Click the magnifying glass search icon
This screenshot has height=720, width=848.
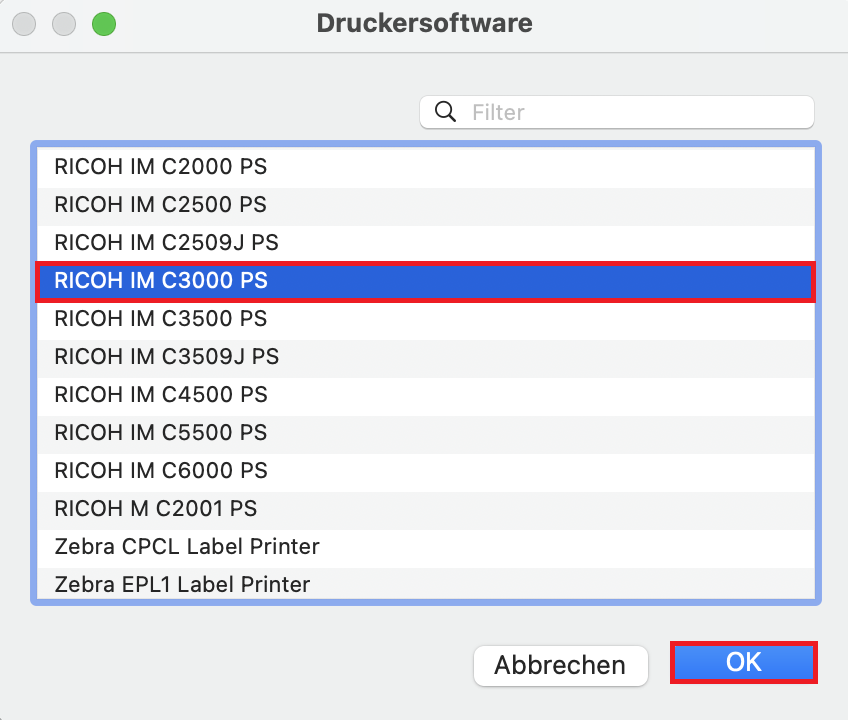(x=446, y=112)
